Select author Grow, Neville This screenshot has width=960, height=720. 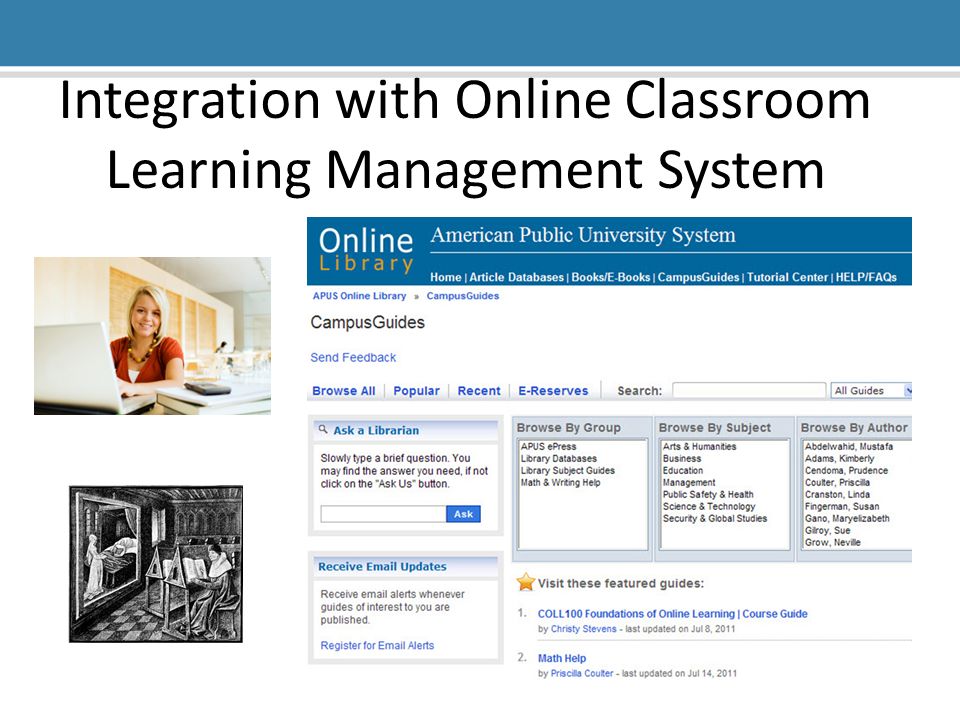[x=833, y=542]
